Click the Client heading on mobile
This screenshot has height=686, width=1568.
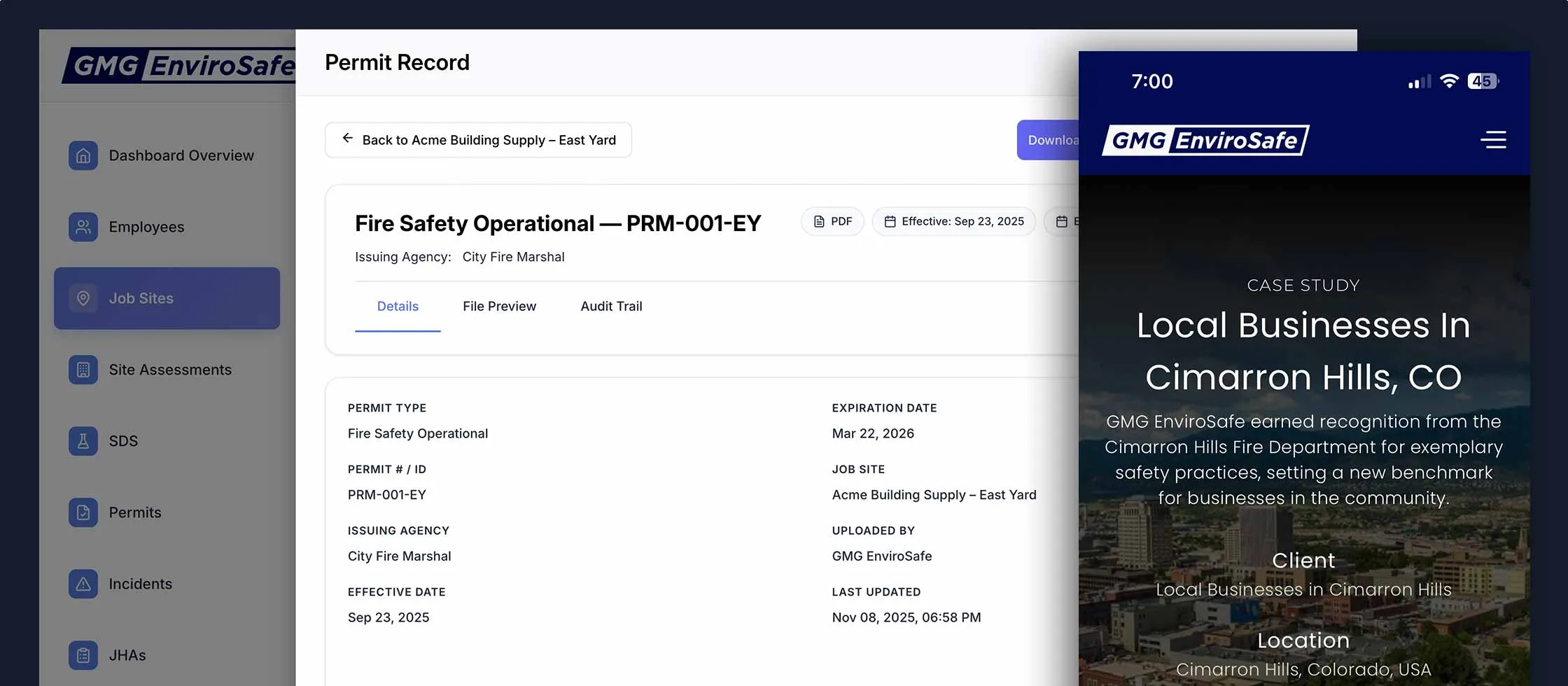coord(1303,561)
